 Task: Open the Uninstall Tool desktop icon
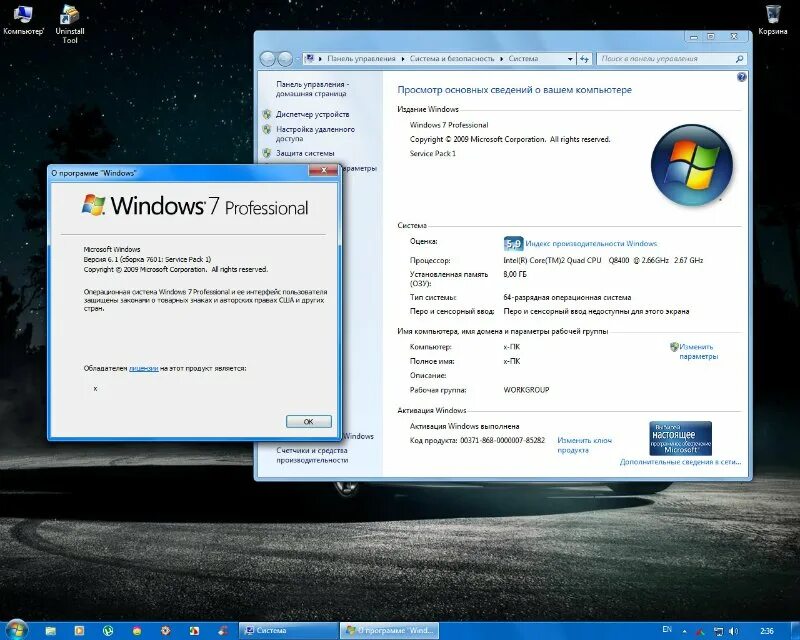point(70,24)
